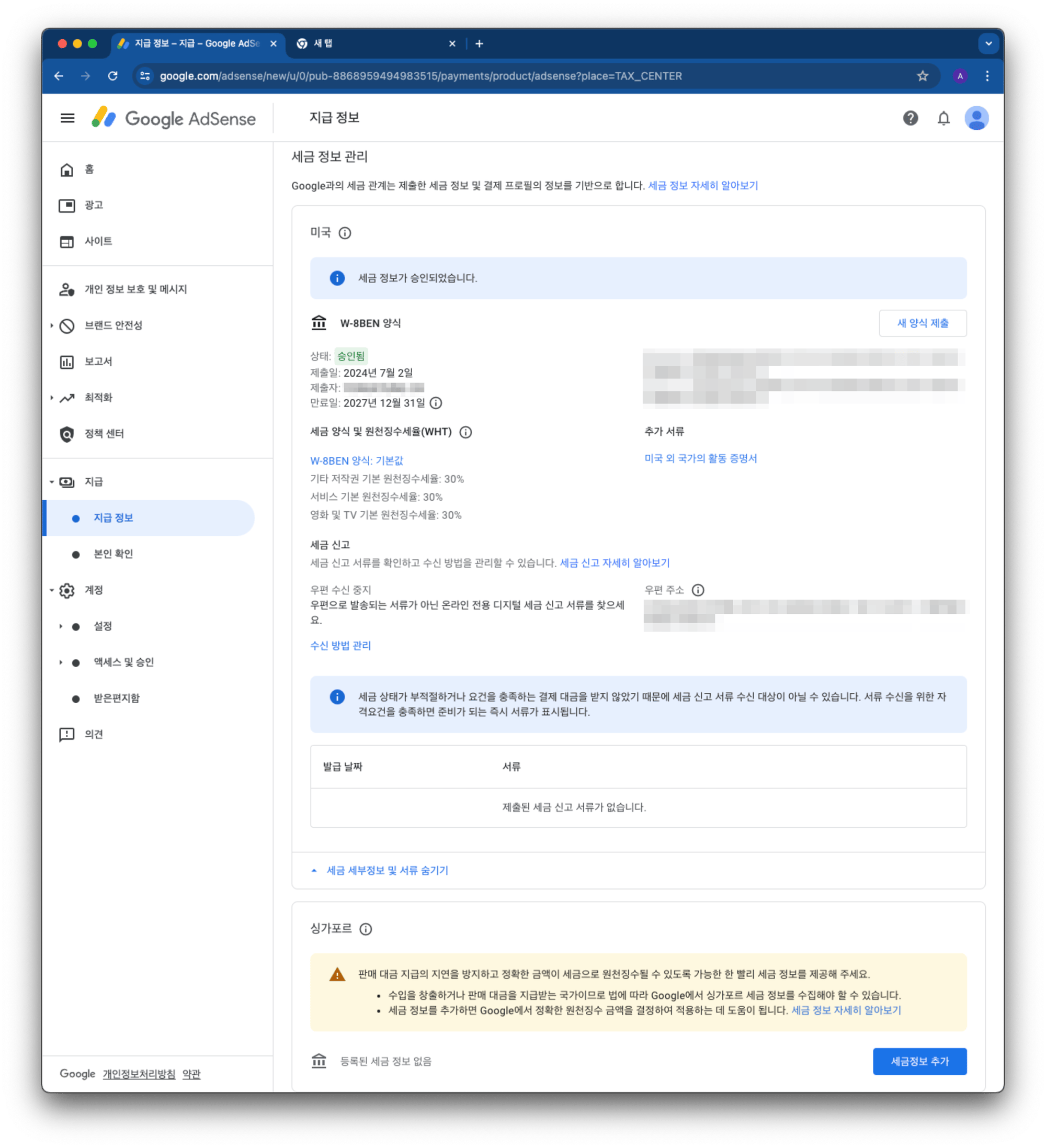
Task: Click the 의견 feedback icon
Action: pos(66,734)
